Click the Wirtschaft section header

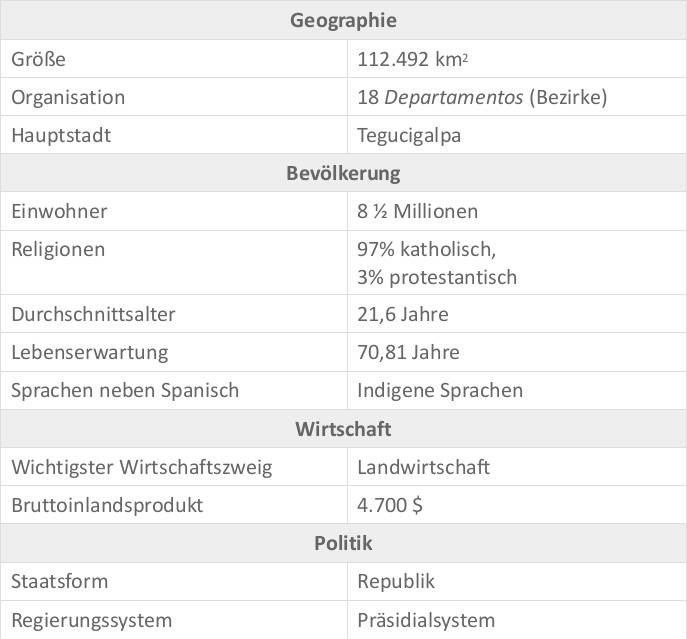click(x=343, y=429)
